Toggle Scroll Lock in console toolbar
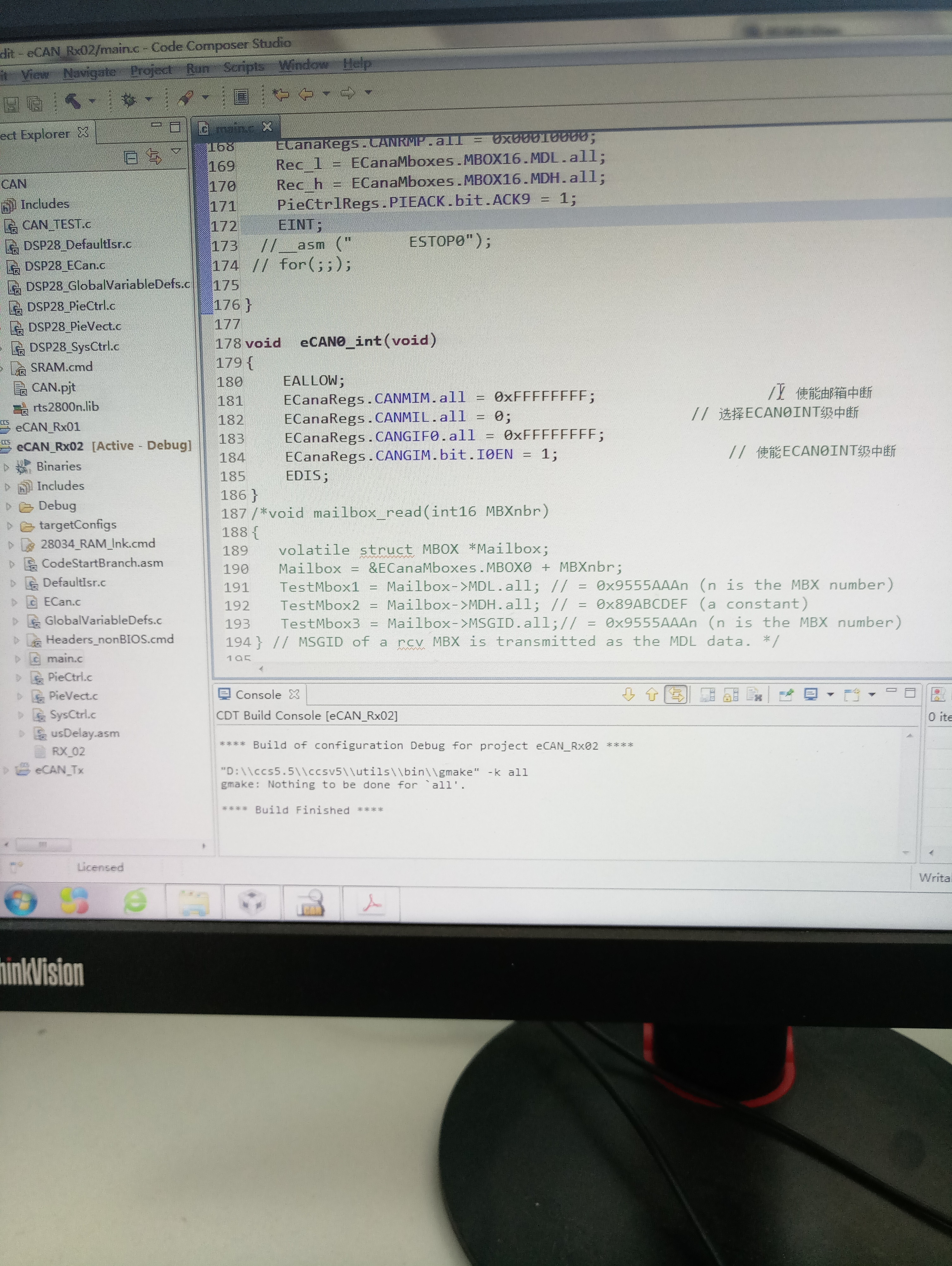 tap(731, 695)
